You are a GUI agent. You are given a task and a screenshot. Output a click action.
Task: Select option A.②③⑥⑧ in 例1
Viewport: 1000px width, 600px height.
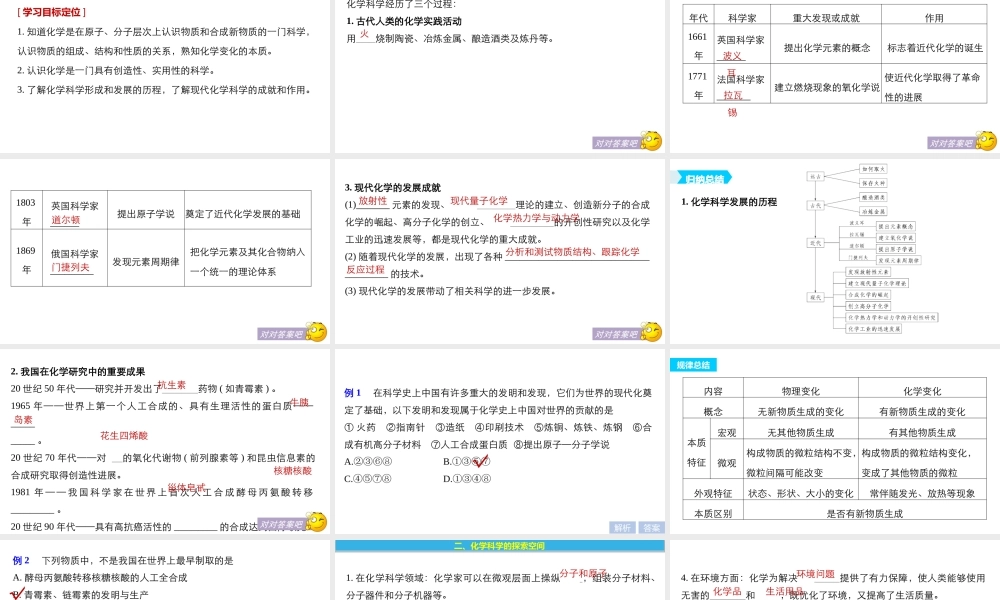coord(368,461)
